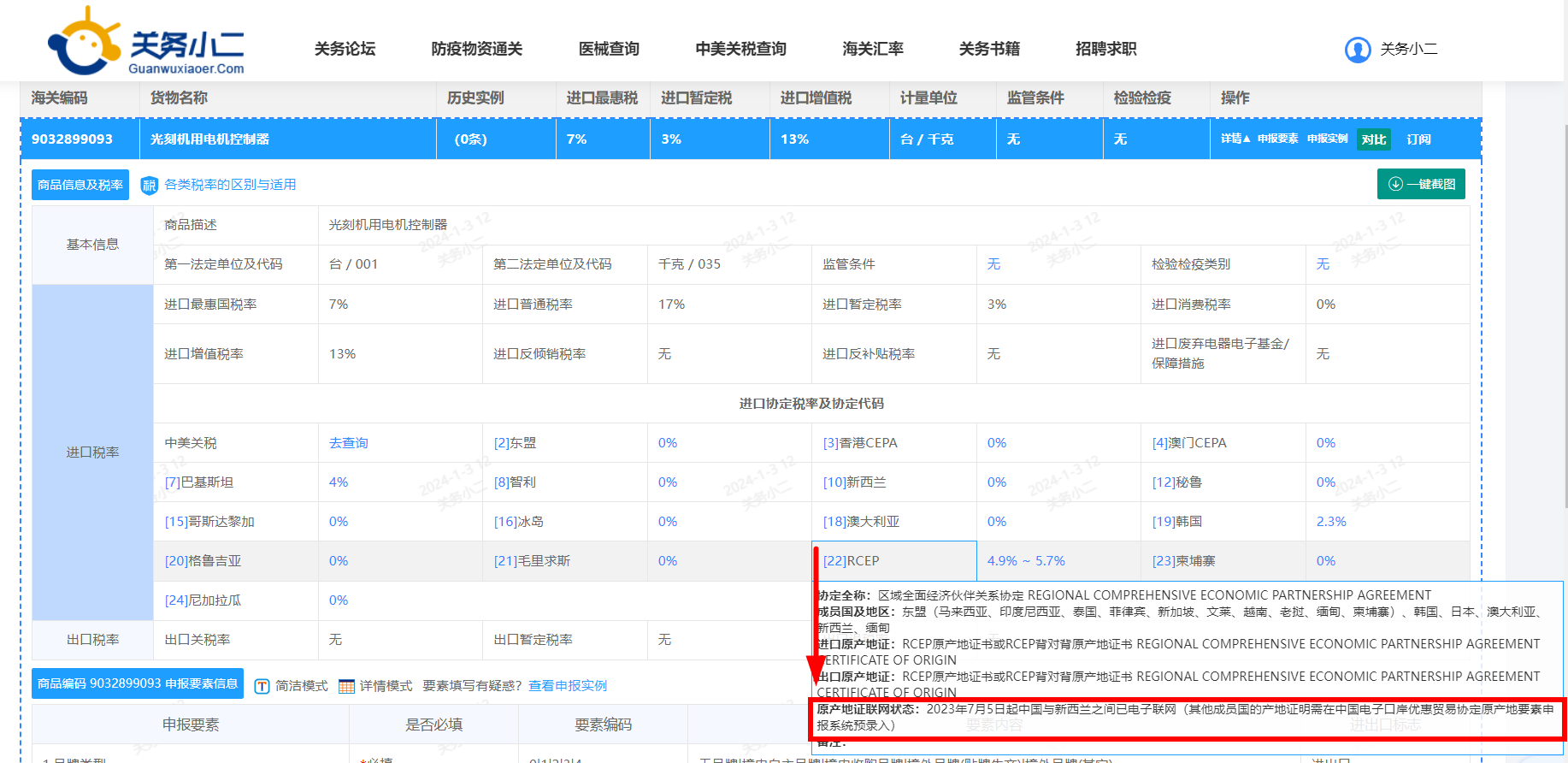Open 关务论坛 in the top navigation

point(345,49)
